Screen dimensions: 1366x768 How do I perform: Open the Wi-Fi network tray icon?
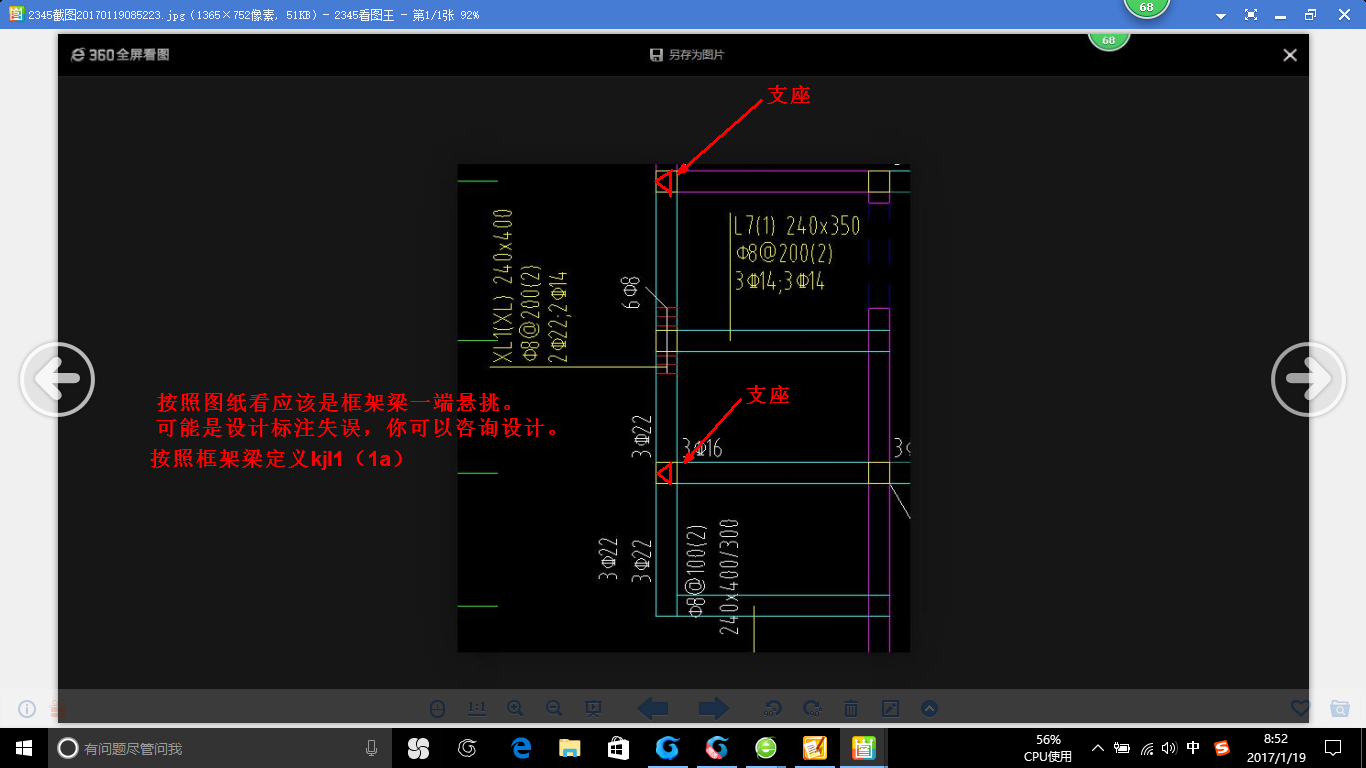(1147, 748)
